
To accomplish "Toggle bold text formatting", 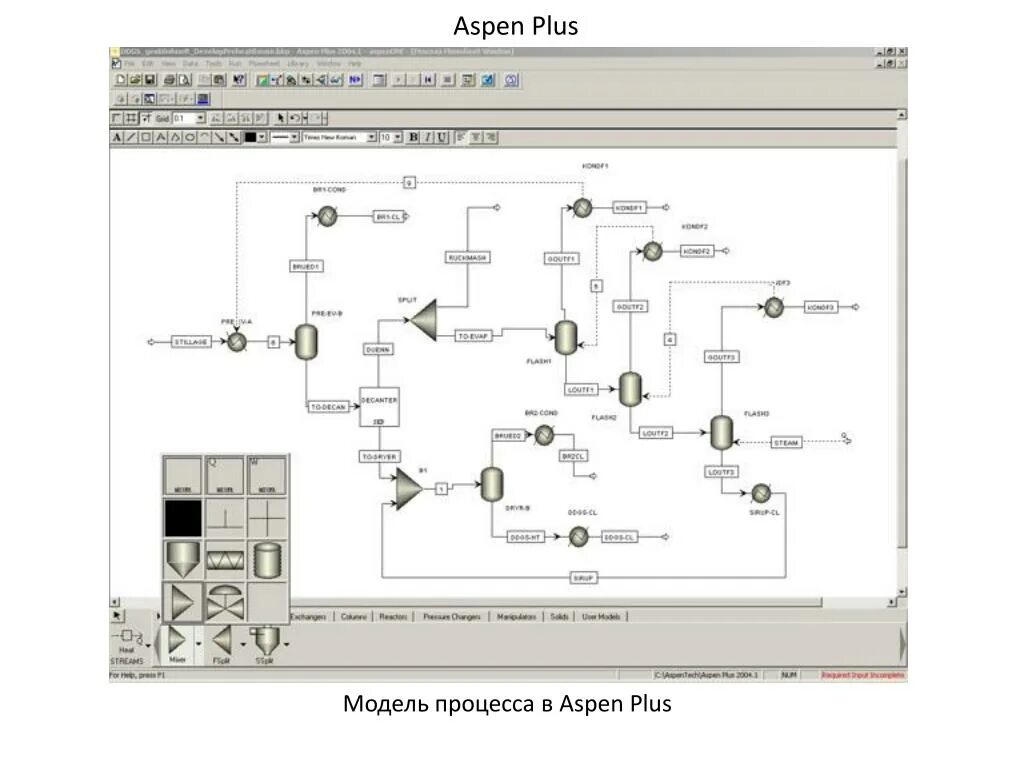I will [x=413, y=137].
